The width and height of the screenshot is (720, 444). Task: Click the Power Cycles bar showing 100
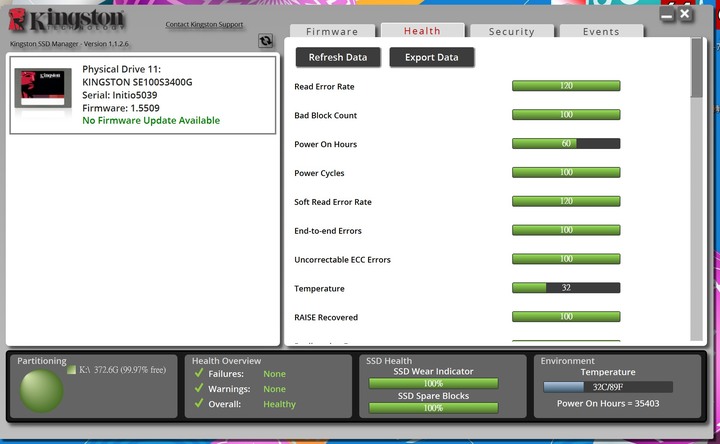(566, 173)
